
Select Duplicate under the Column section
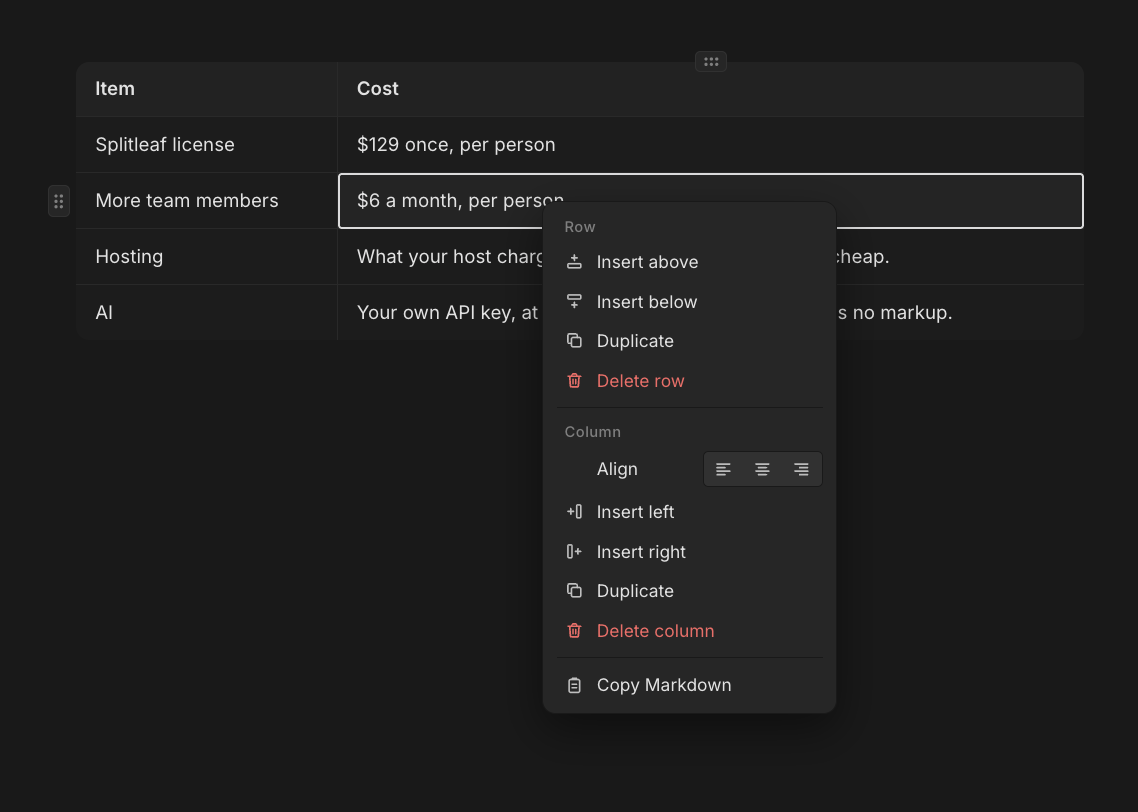coord(689,591)
